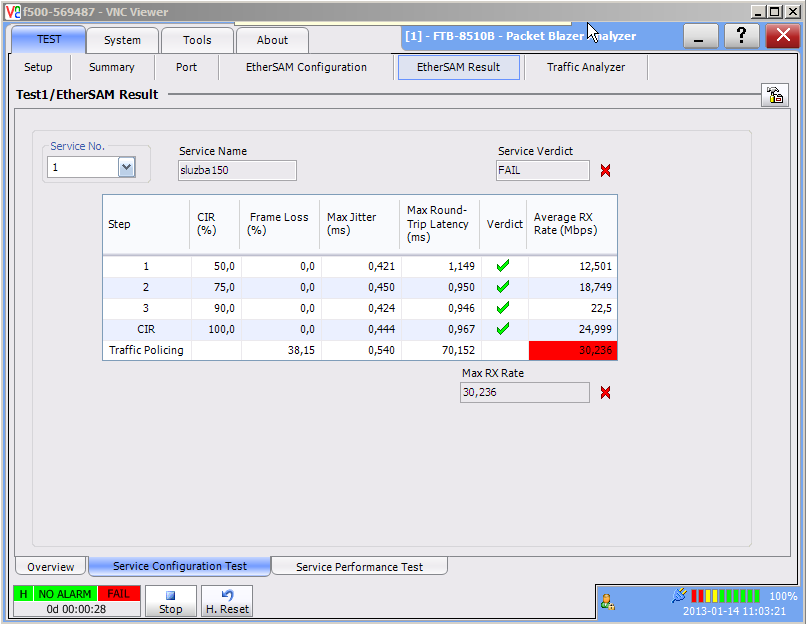806x624 pixels.
Task: Click the red 30,236 Average RX Rate cell
Action: click(573, 350)
